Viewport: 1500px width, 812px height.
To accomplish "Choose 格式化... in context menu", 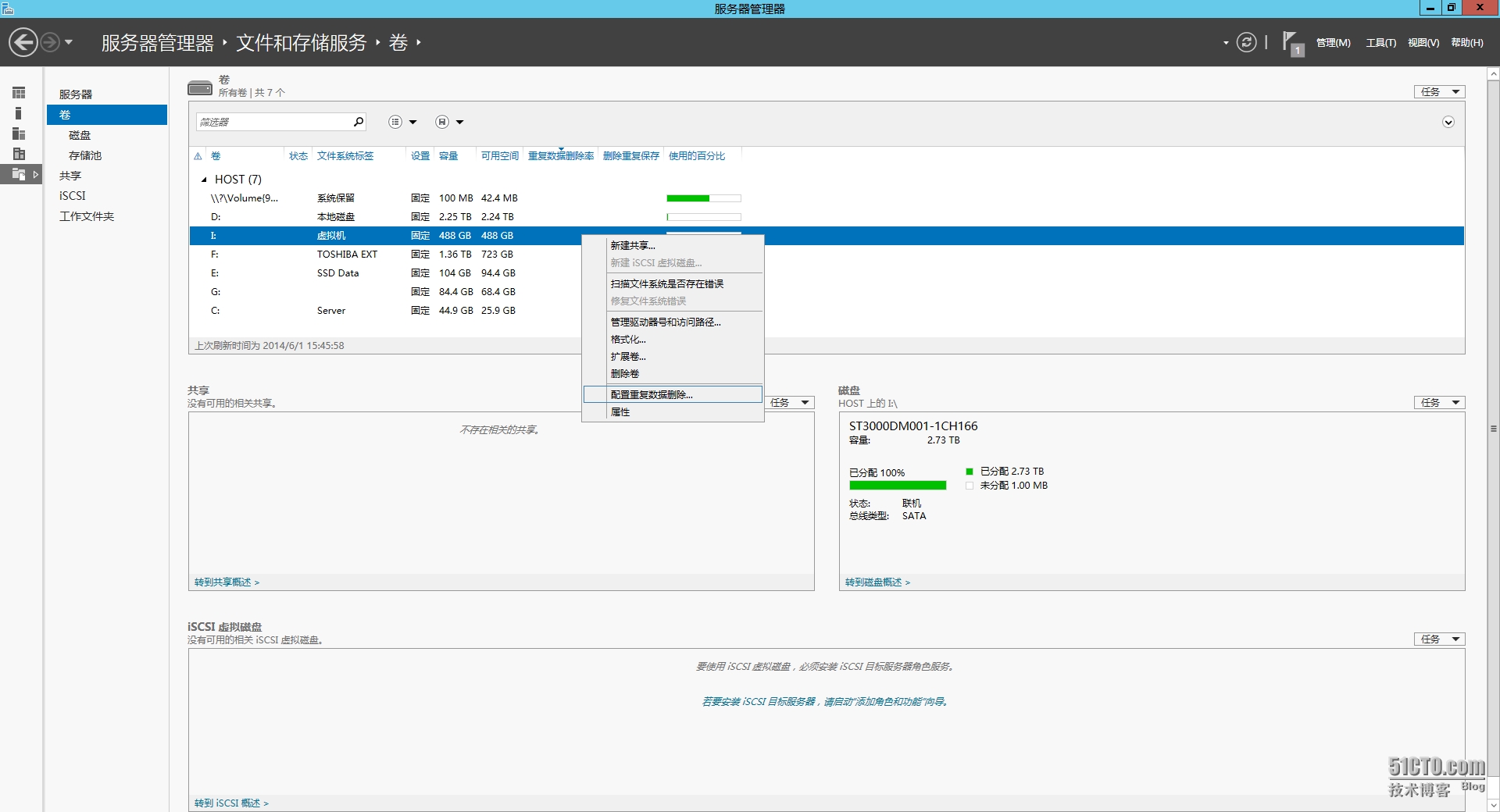I will pyautogui.click(x=673, y=340).
